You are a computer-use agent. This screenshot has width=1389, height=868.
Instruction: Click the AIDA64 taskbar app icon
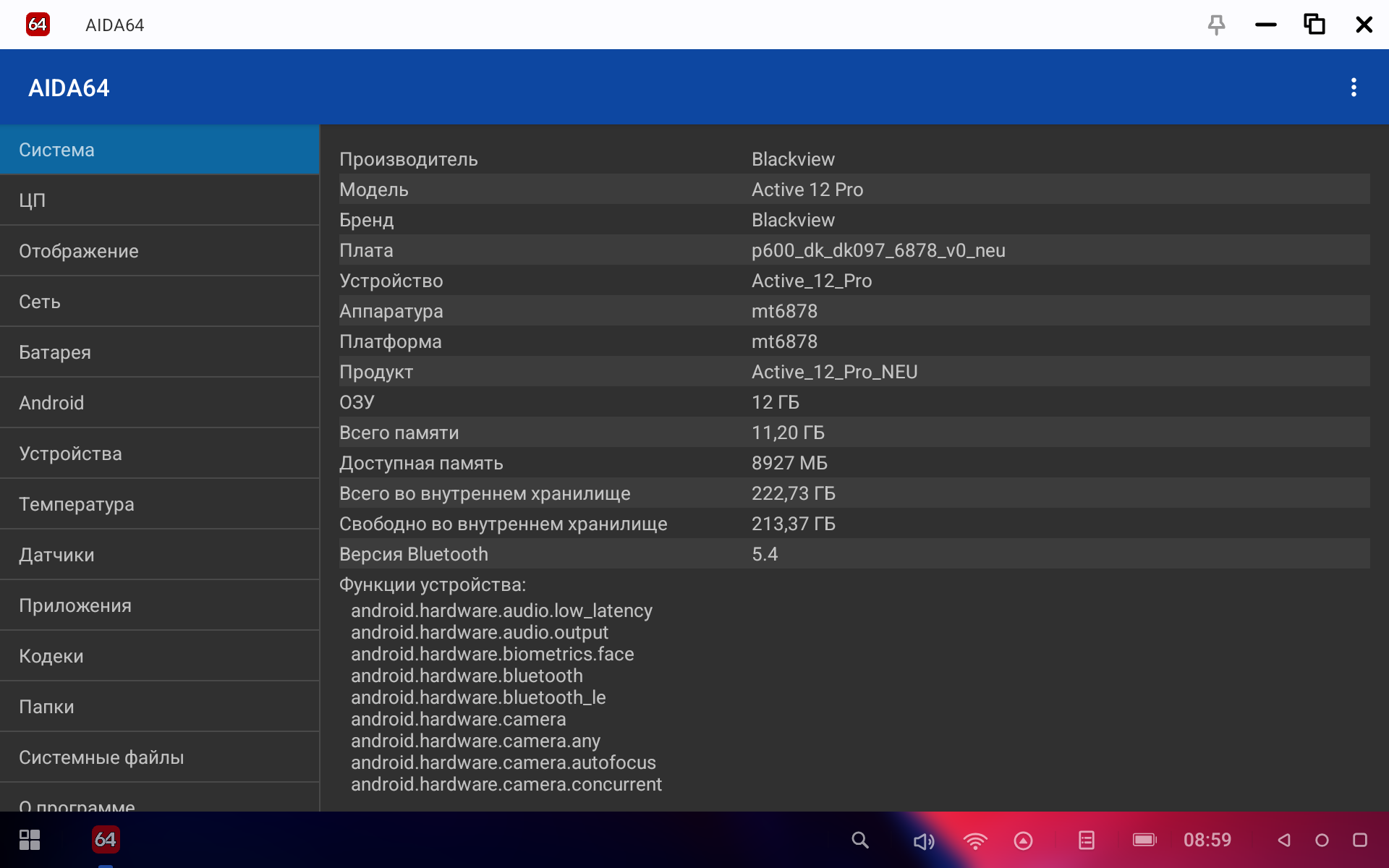click(106, 840)
